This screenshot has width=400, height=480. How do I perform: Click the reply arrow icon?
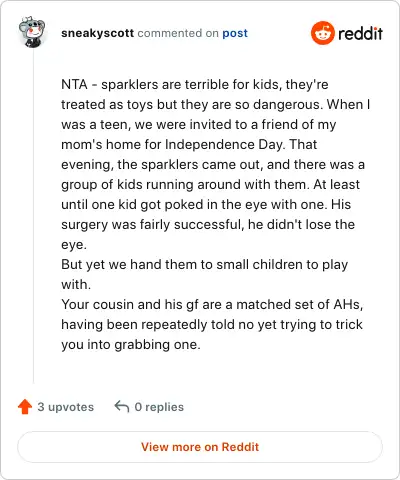pyautogui.click(x=122, y=407)
